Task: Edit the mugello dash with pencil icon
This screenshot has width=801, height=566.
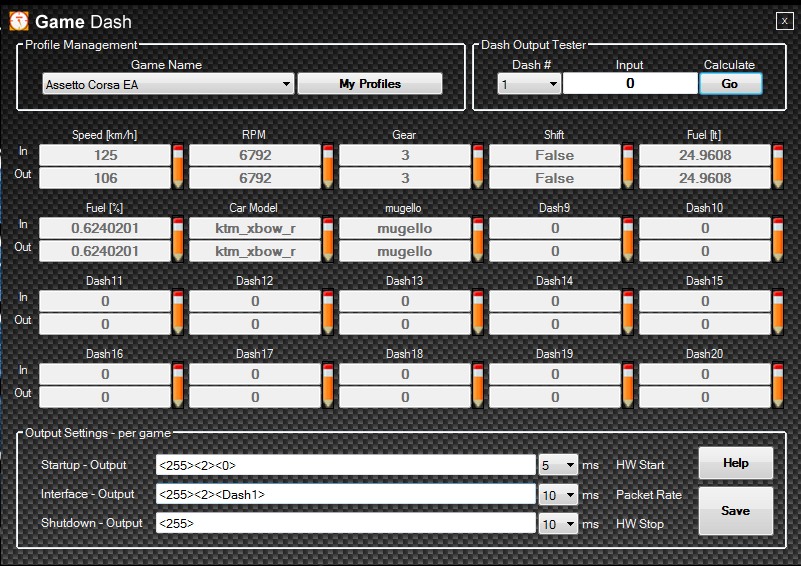Action: pos(478,239)
